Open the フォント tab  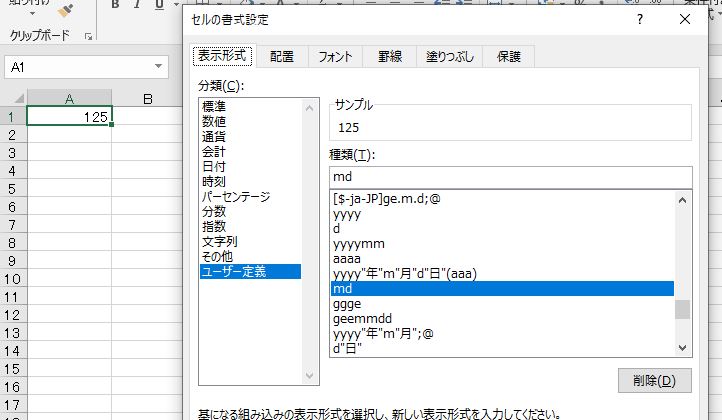point(335,57)
